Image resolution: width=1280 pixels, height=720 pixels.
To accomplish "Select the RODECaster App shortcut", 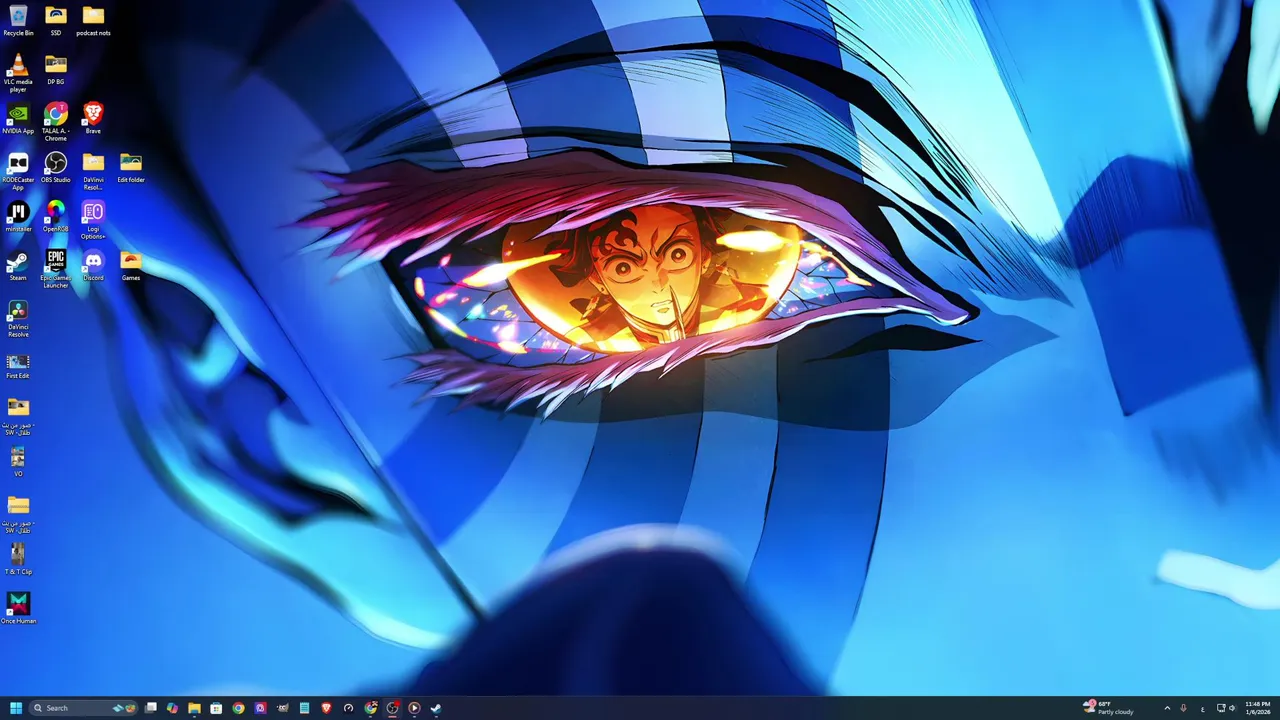I will tap(18, 171).
